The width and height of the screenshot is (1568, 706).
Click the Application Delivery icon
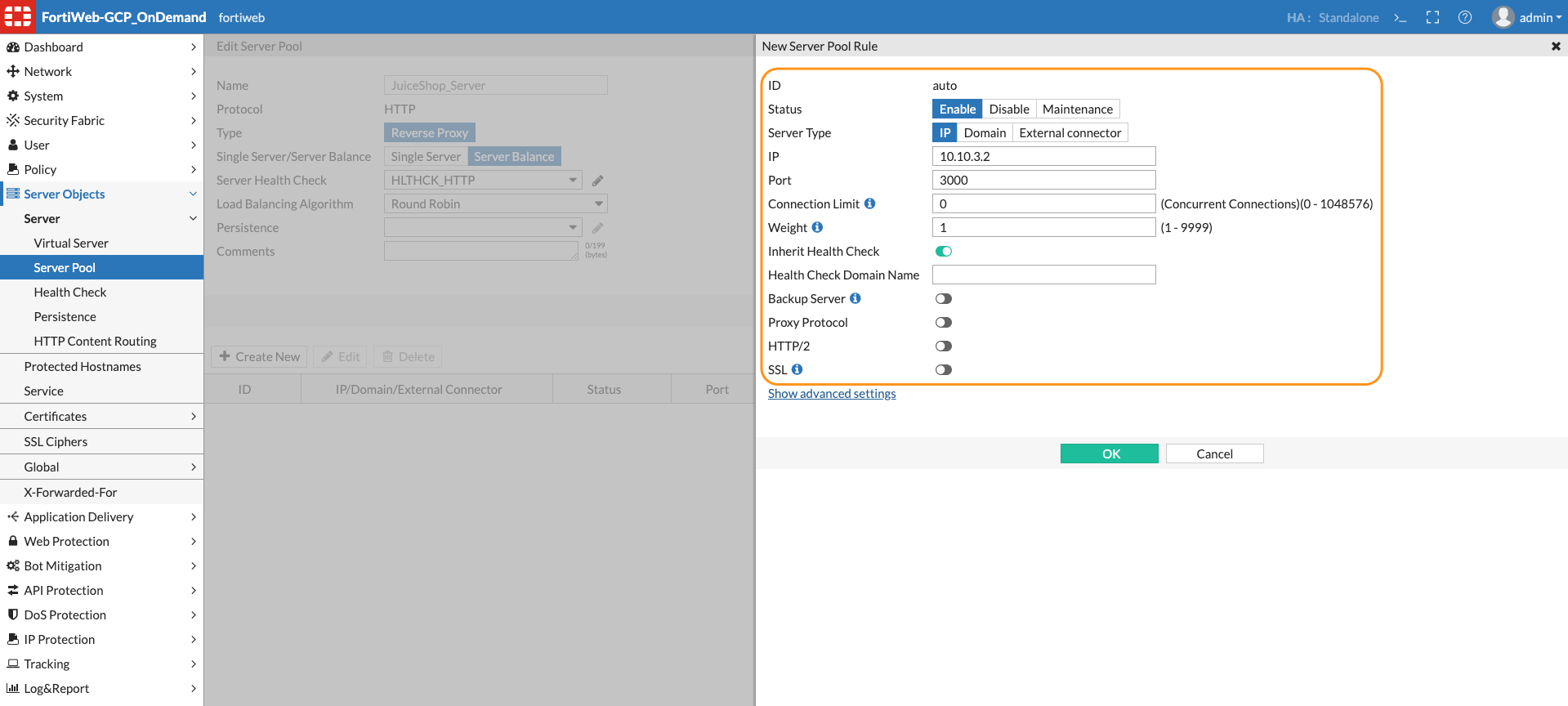pyautogui.click(x=13, y=517)
